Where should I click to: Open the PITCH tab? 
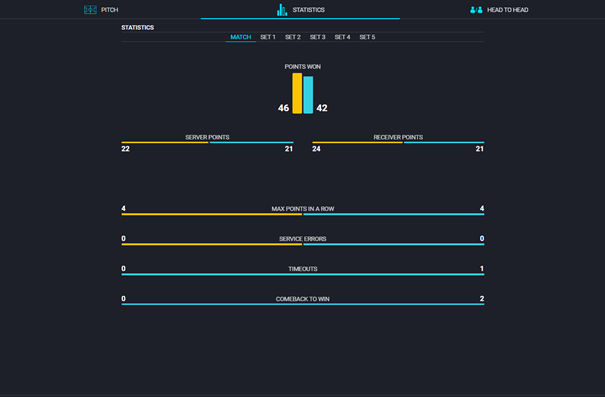pyautogui.click(x=101, y=10)
